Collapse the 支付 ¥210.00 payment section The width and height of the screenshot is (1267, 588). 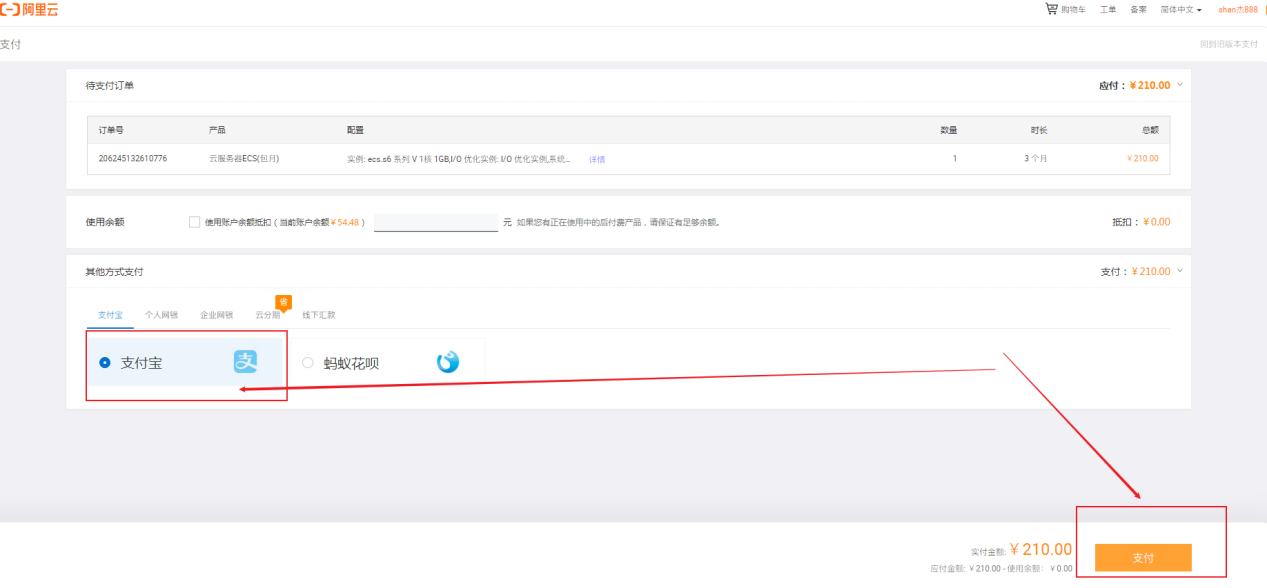1180,270
